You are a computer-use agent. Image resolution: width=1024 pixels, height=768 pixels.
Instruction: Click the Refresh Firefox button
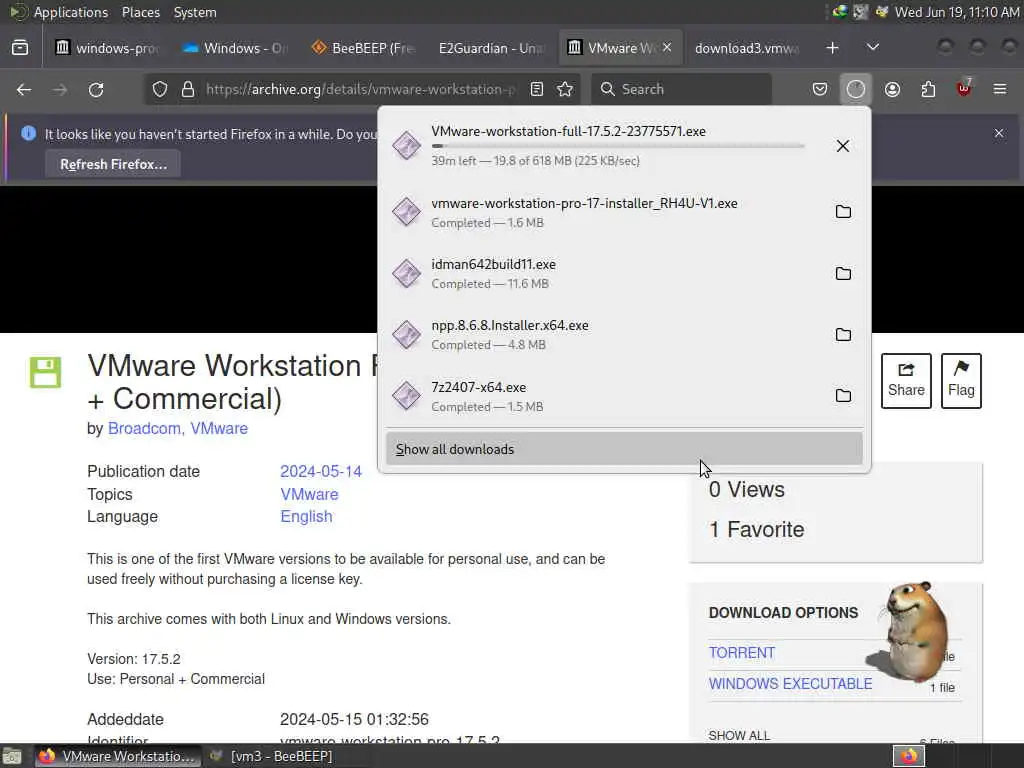pyautogui.click(x=113, y=164)
